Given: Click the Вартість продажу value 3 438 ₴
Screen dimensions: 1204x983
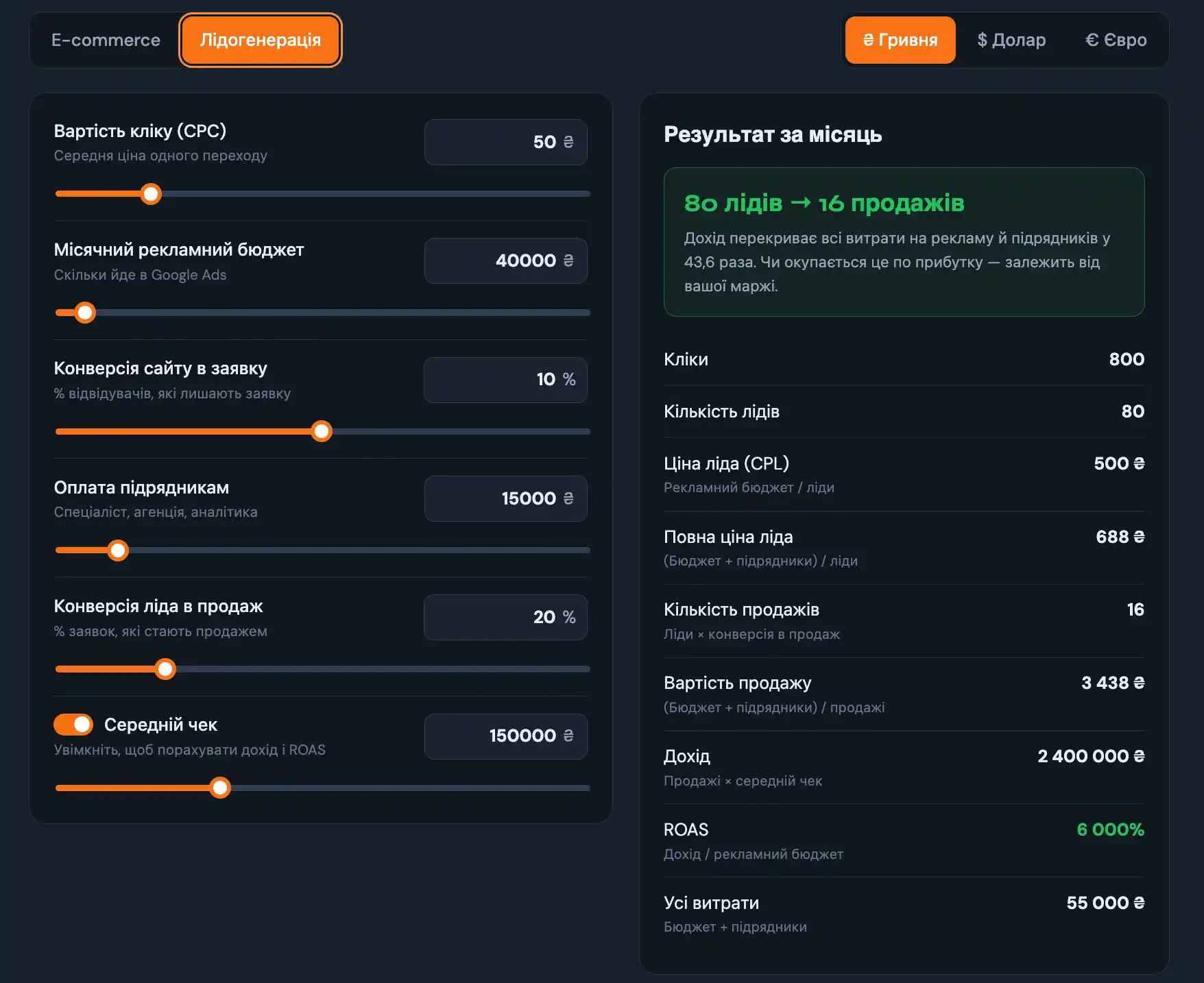Looking at the screenshot, I should (1113, 683).
